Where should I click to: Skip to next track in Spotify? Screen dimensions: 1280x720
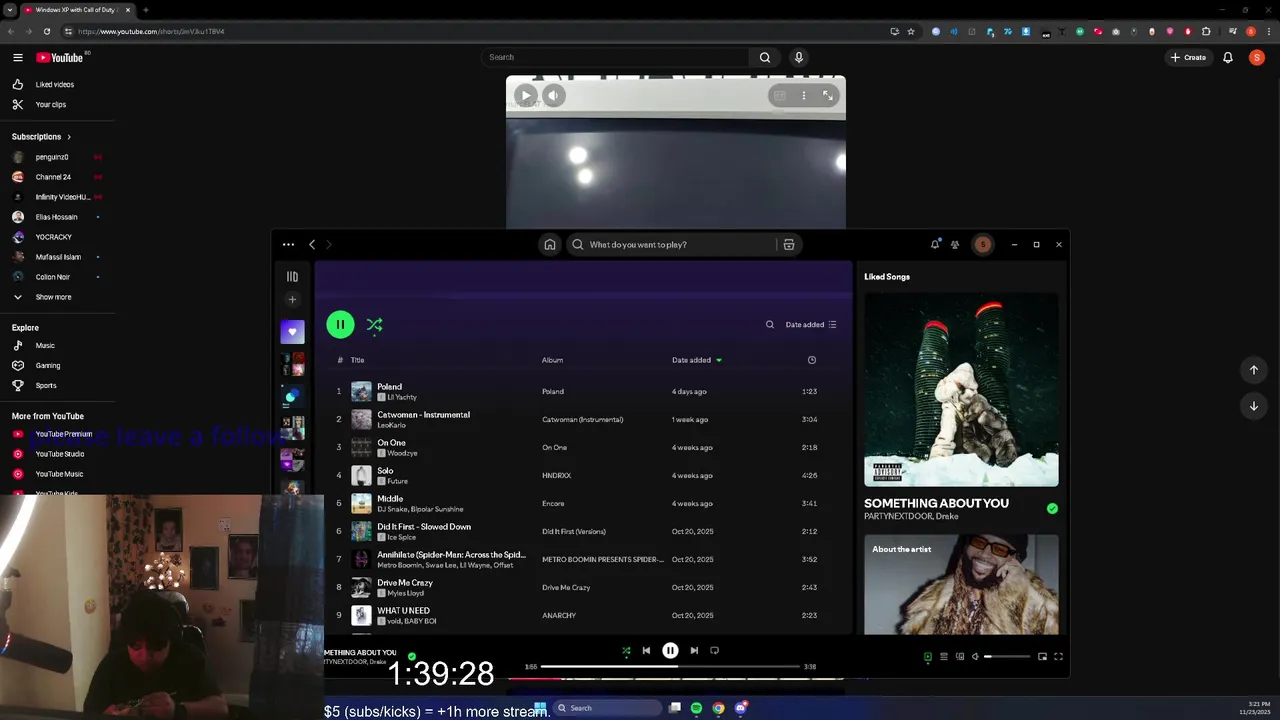pyautogui.click(x=694, y=650)
